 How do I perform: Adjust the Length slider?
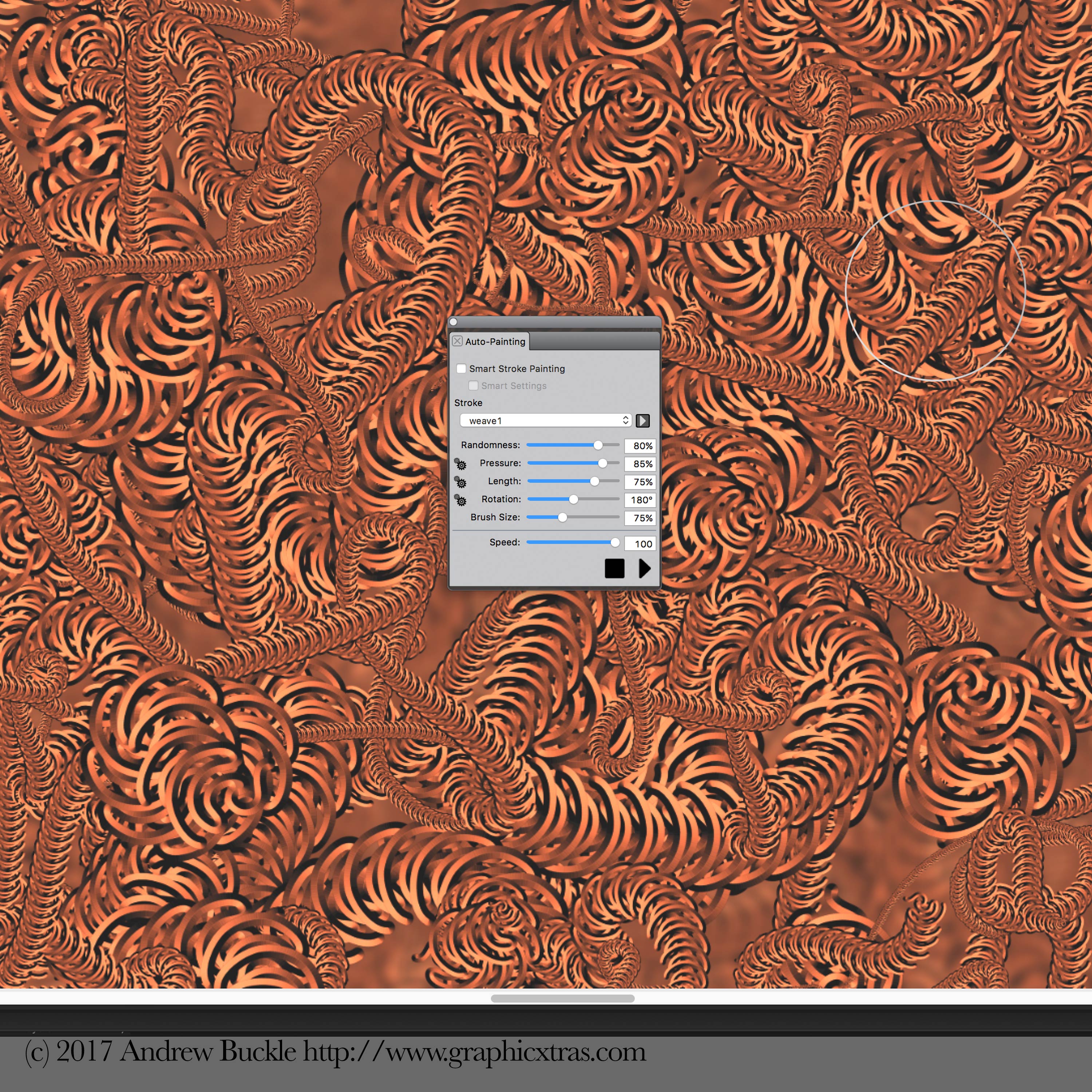573,481
